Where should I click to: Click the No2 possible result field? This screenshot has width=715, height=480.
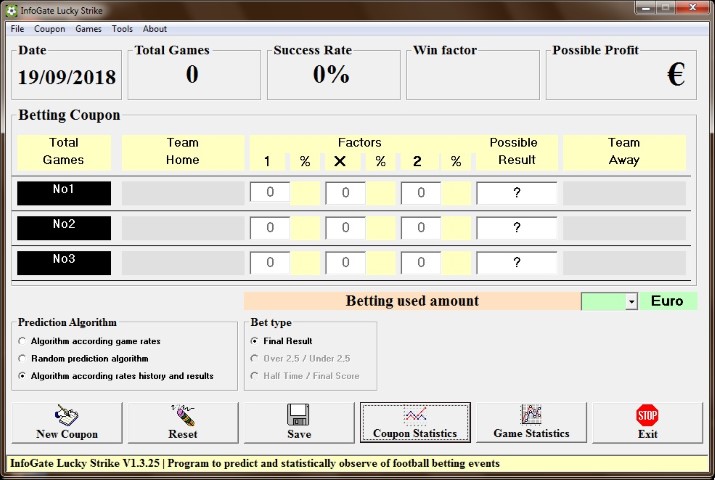(516, 228)
